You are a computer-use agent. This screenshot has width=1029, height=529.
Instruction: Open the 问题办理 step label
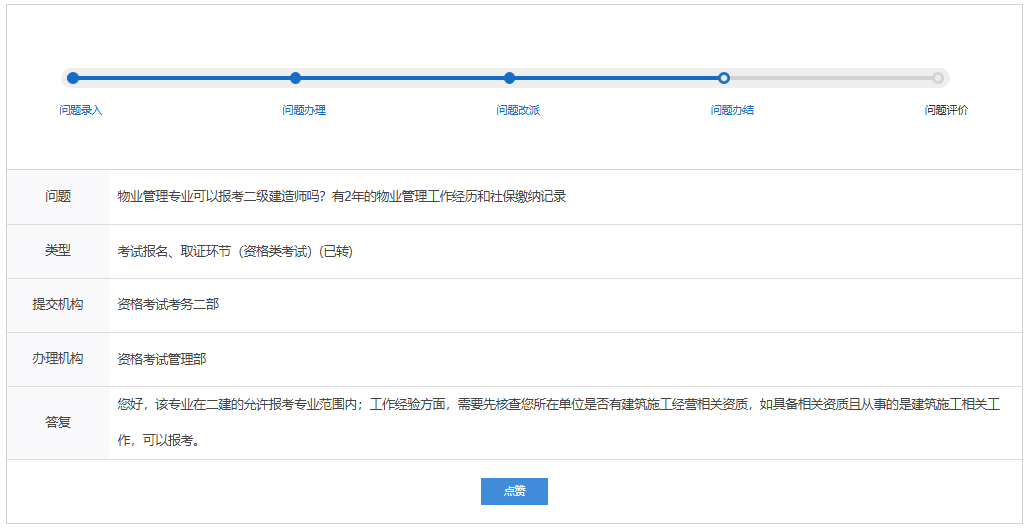click(x=304, y=110)
